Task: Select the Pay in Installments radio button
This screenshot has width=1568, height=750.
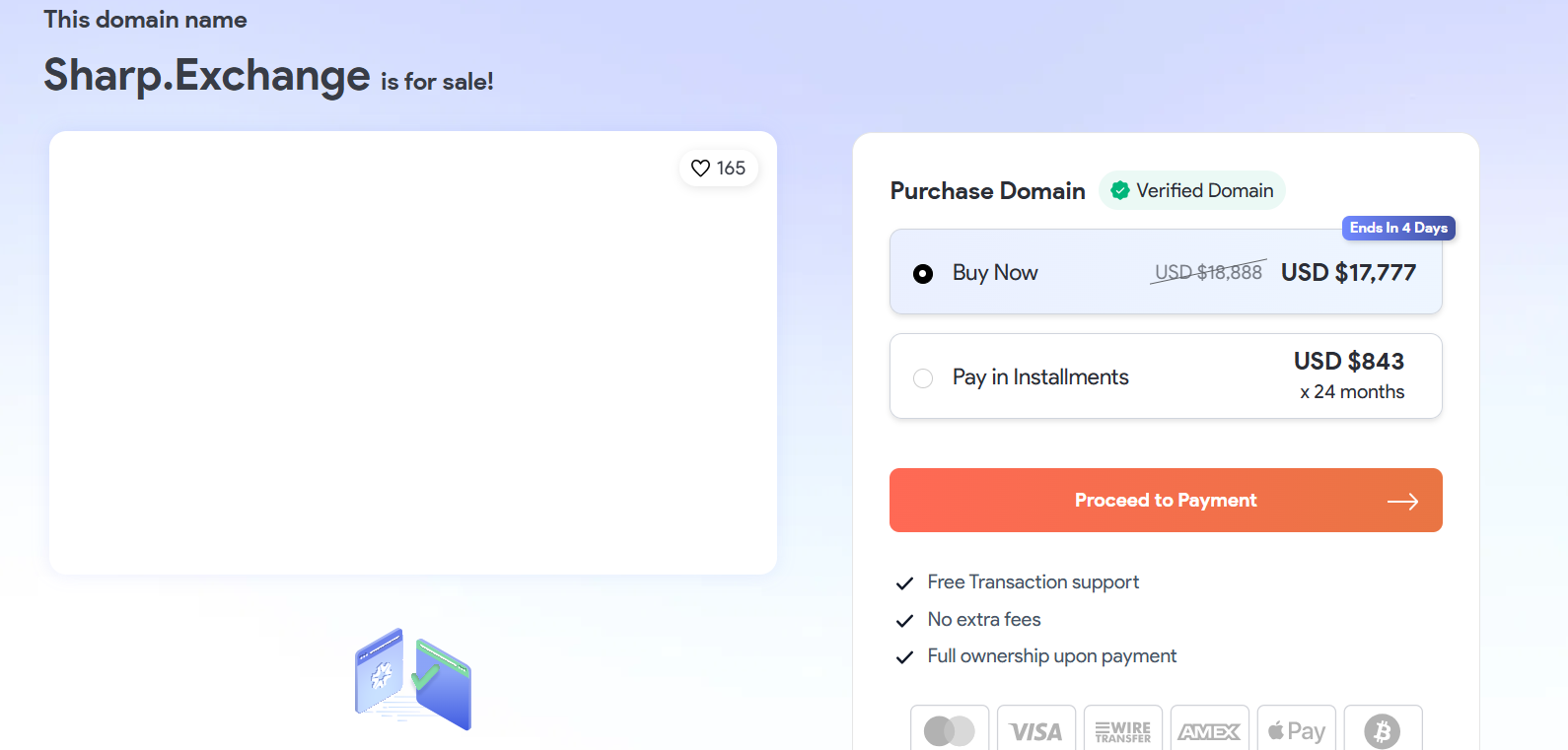Action: (923, 378)
